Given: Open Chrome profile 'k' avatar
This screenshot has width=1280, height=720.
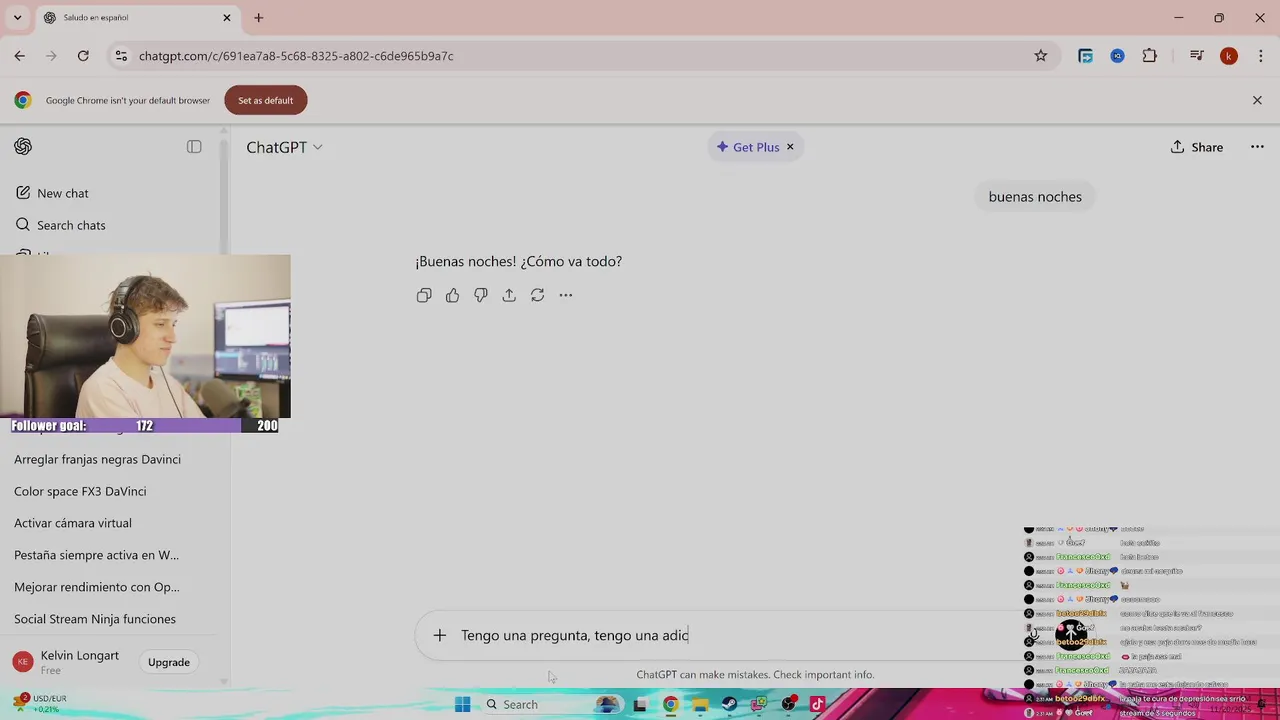Looking at the screenshot, I should (1228, 56).
